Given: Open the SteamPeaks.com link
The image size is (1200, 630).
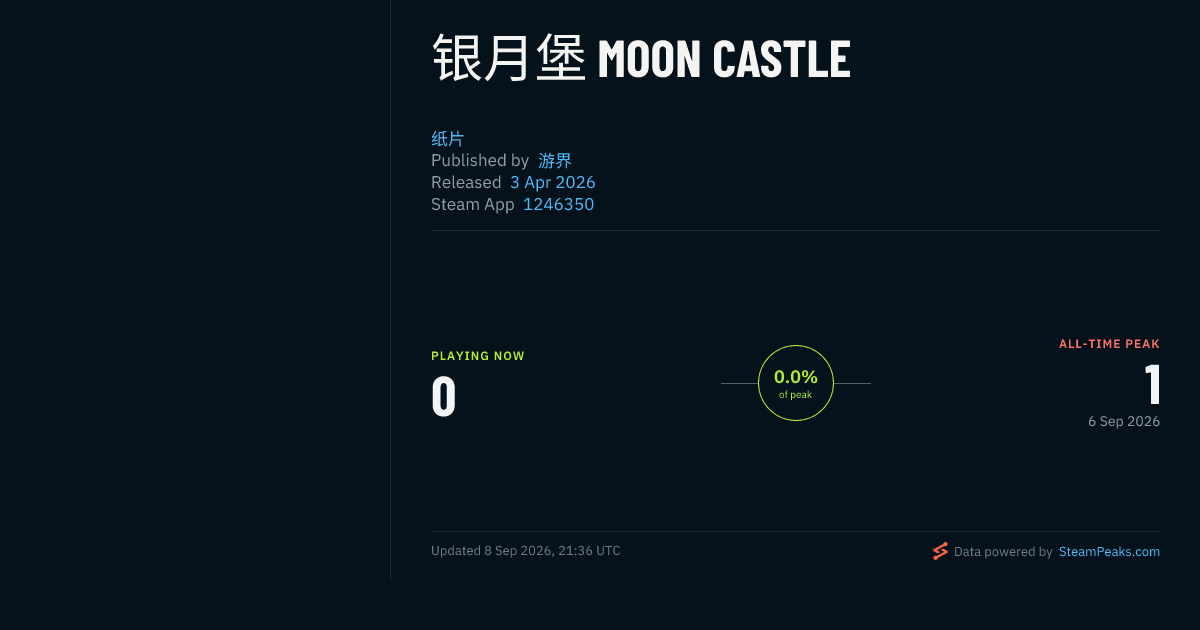Looking at the screenshot, I should pos(1109,551).
